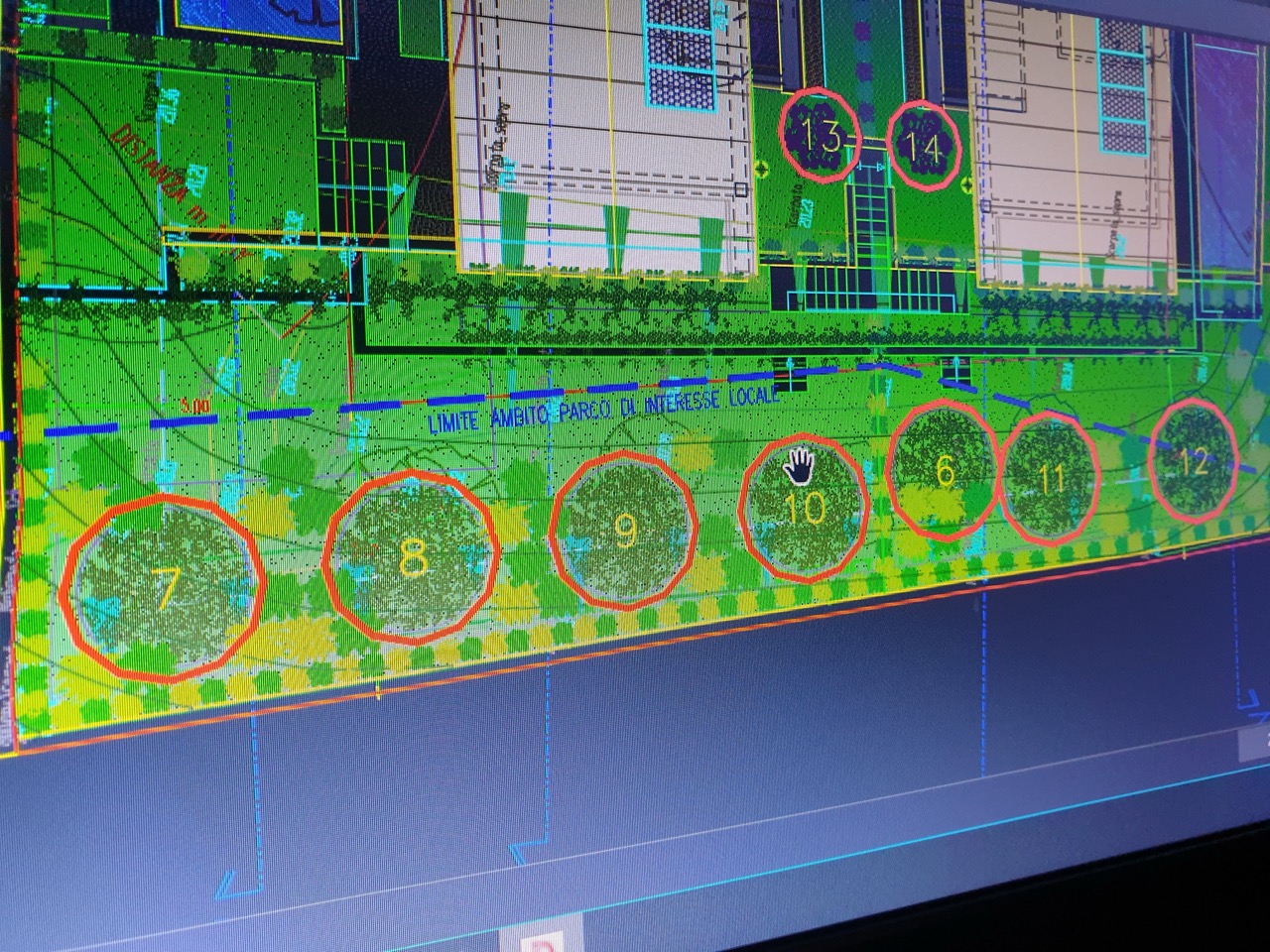Click the circled tree labeled 11
The width and height of the screenshot is (1270, 952).
1050,479
